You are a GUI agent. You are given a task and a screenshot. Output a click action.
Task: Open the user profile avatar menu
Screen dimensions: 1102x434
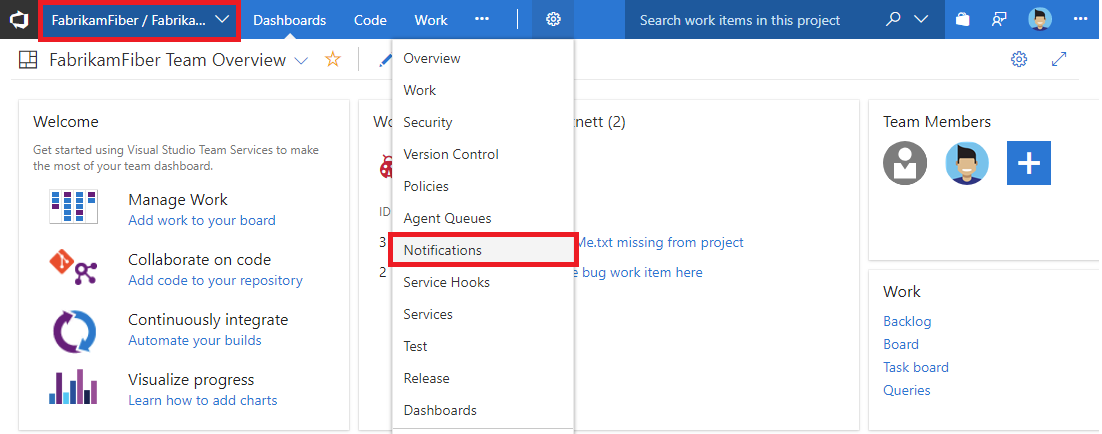(1039, 20)
